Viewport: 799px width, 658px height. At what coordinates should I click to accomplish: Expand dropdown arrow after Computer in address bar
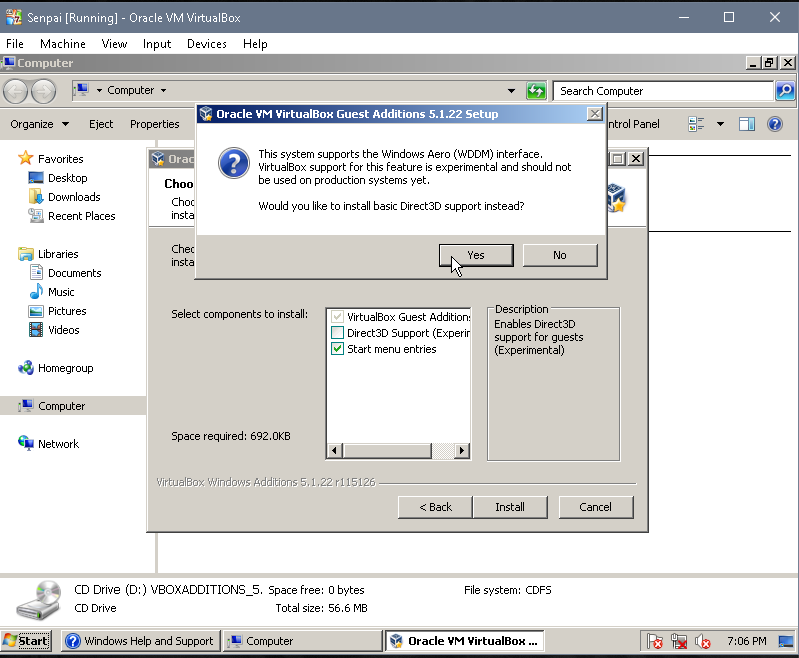(164, 91)
